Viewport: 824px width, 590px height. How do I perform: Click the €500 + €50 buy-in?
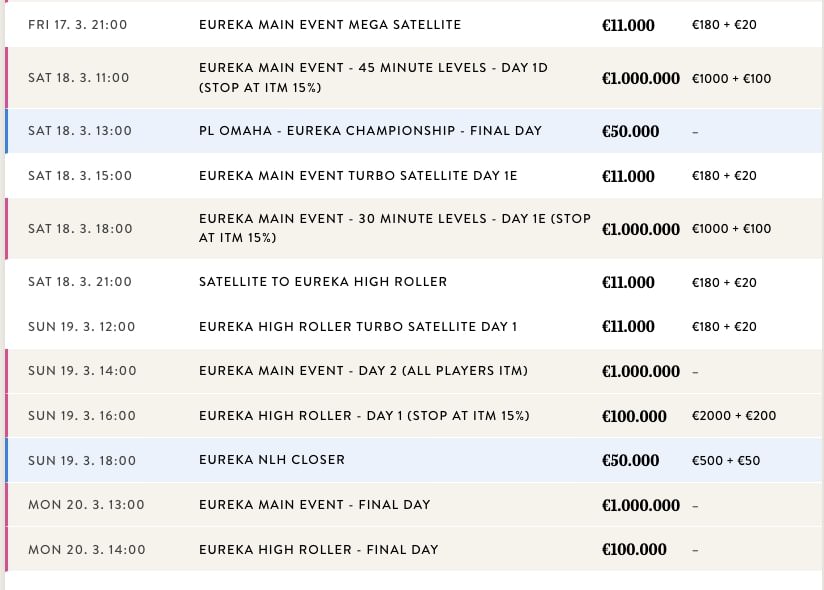click(x=726, y=461)
